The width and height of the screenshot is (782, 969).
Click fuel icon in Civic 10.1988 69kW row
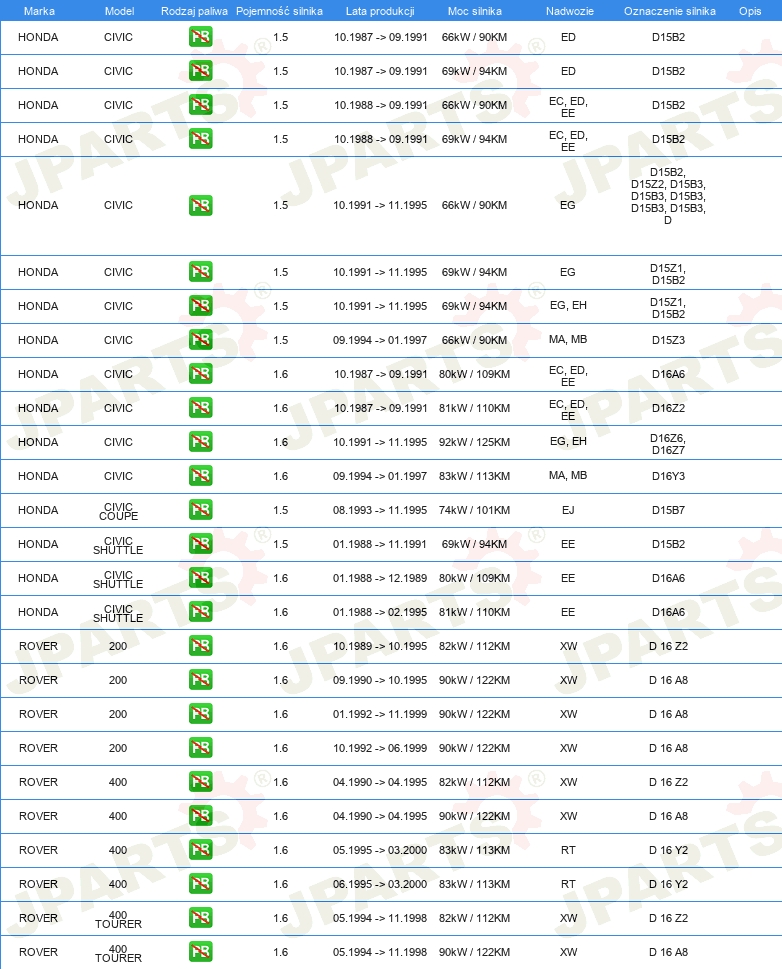pos(200,139)
